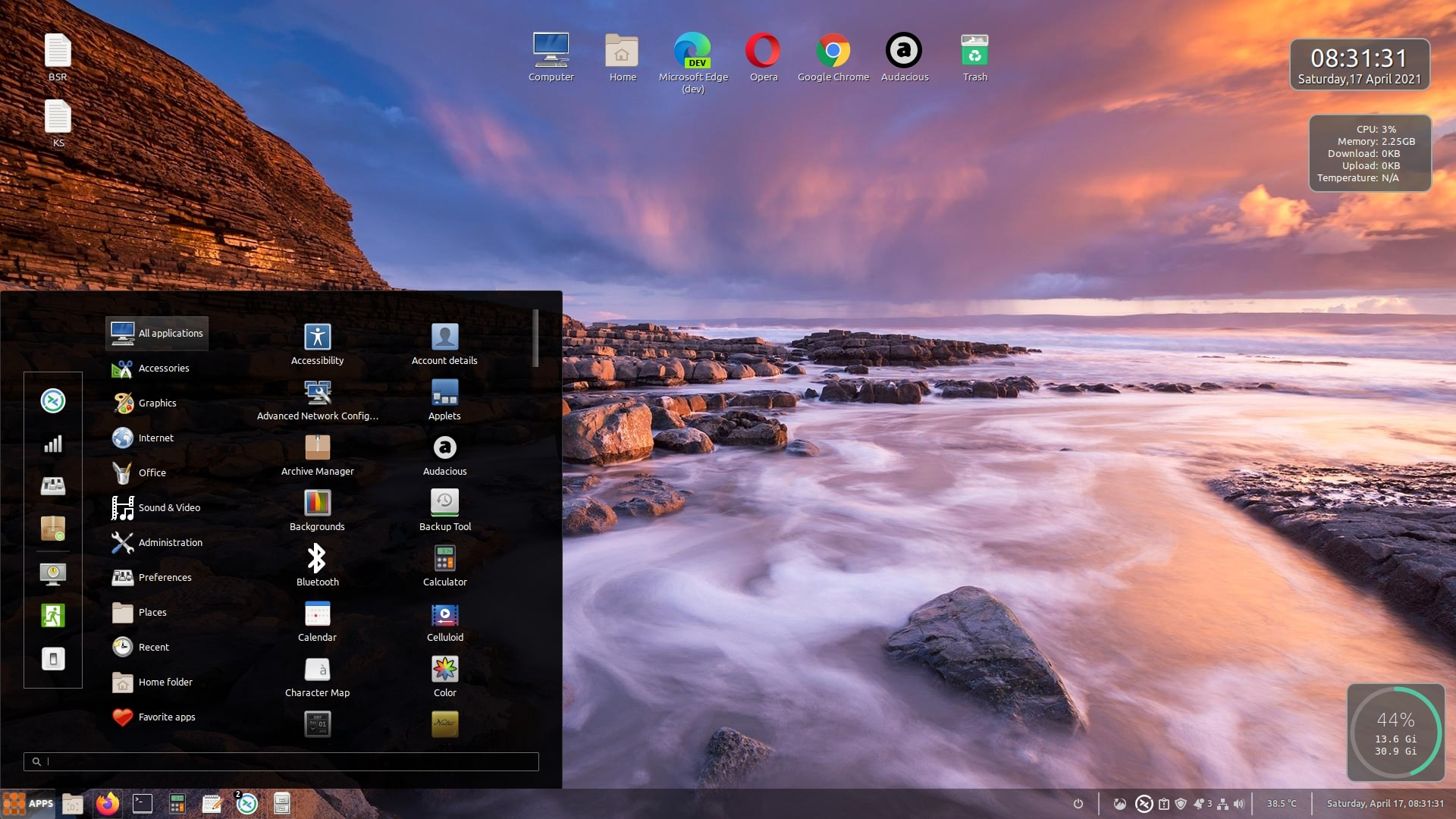Open Bluetooth settings from menu

(317, 566)
